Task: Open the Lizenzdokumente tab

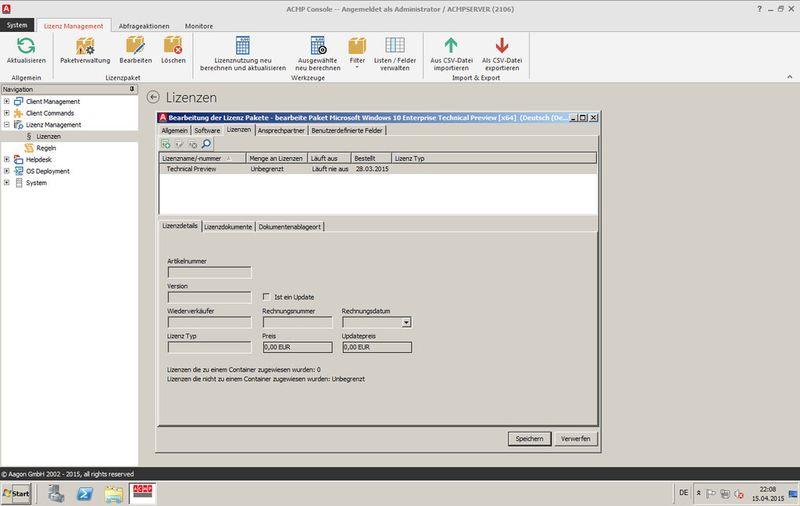Action: coord(228,227)
